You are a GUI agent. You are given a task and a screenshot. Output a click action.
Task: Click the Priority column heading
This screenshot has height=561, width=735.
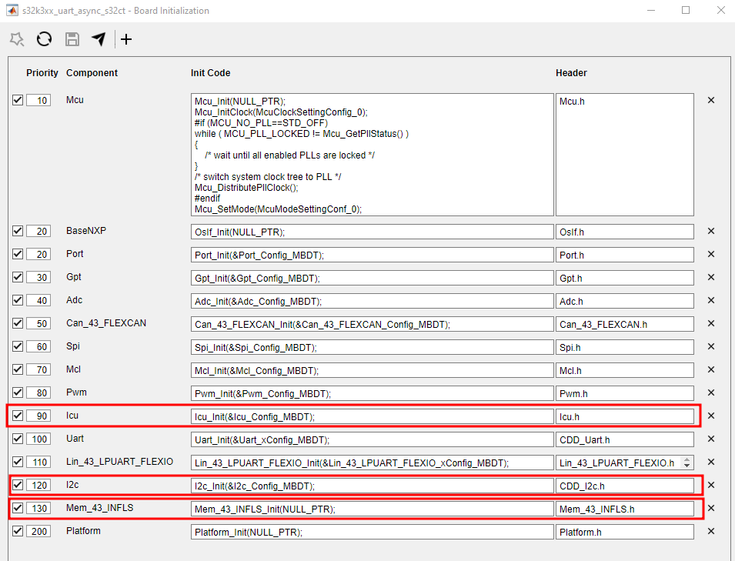coord(42,73)
